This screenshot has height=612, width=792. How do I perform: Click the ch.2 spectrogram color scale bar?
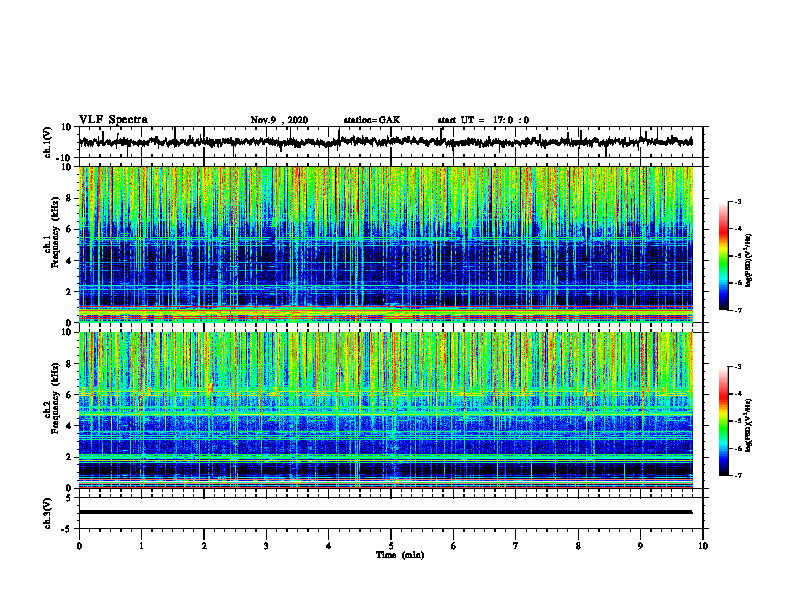(x=723, y=421)
